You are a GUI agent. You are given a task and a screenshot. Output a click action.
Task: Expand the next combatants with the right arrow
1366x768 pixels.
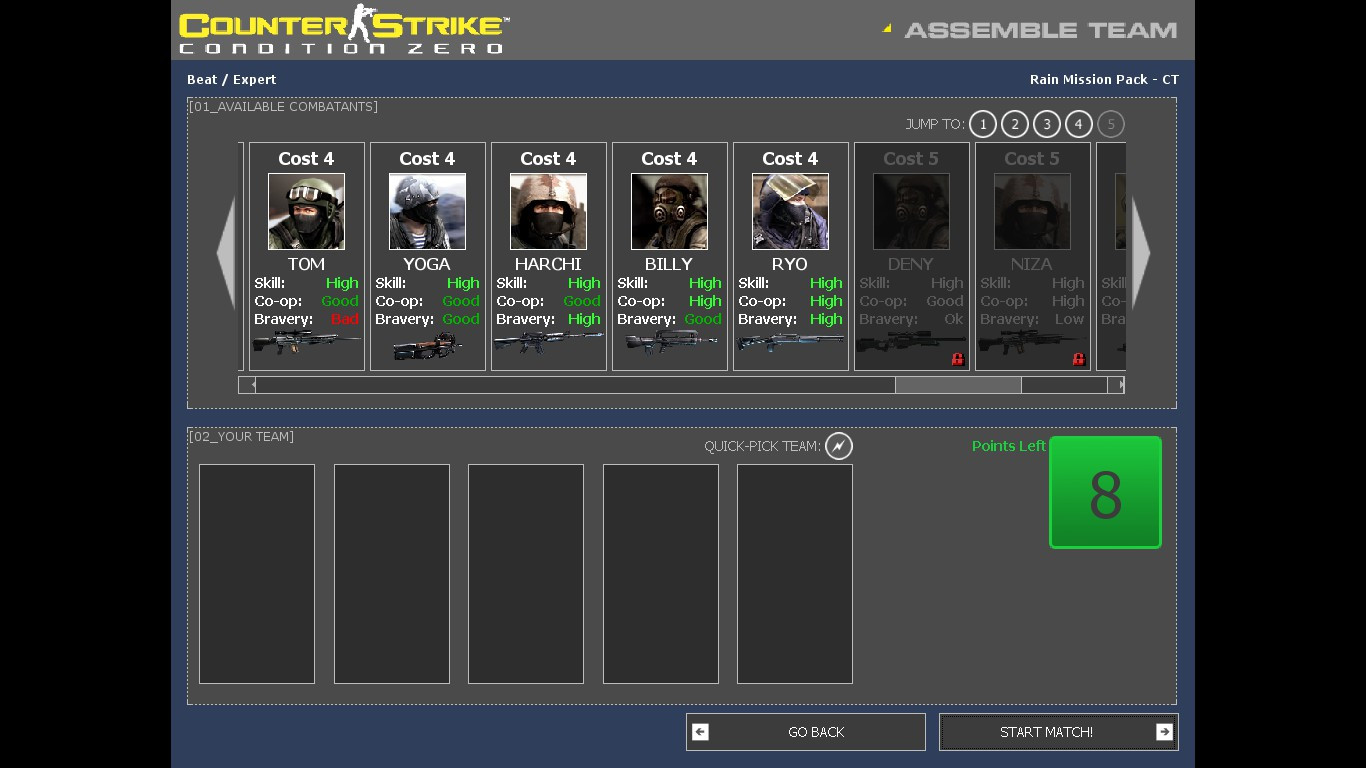pos(1141,254)
